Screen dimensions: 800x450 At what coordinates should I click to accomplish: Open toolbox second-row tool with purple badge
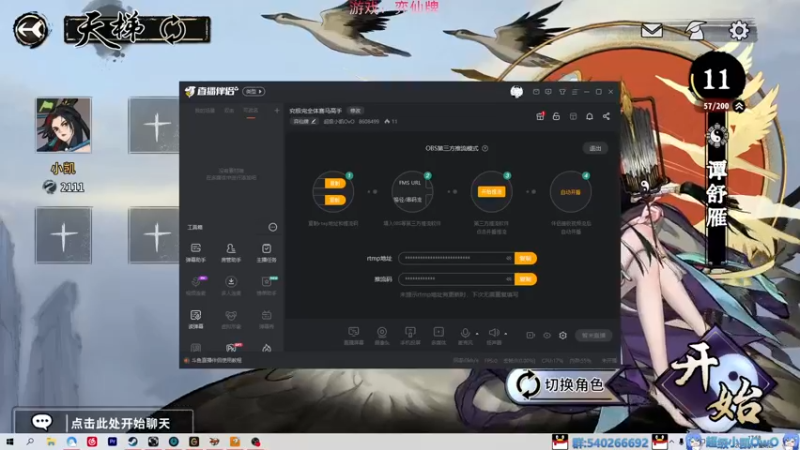point(196,286)
